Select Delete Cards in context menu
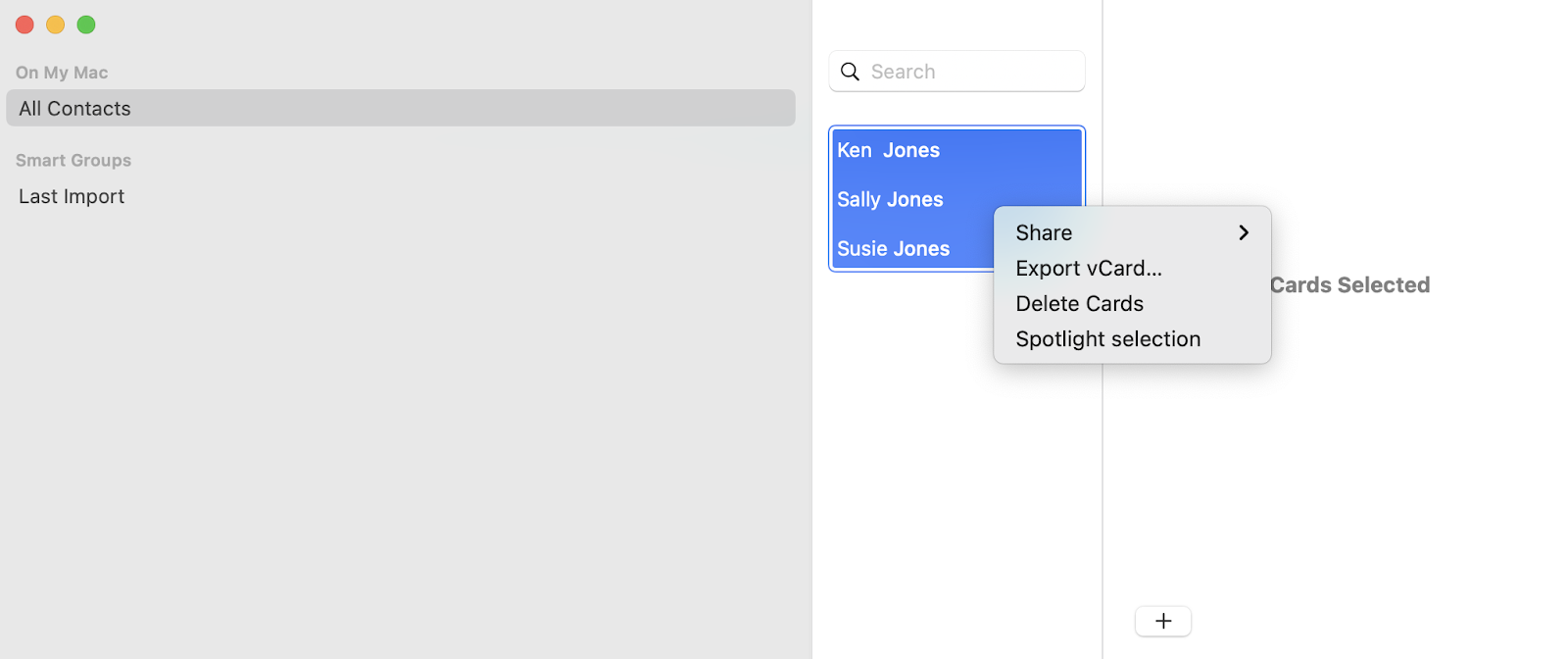The image size is (1568, 659). pos(1132,303)
